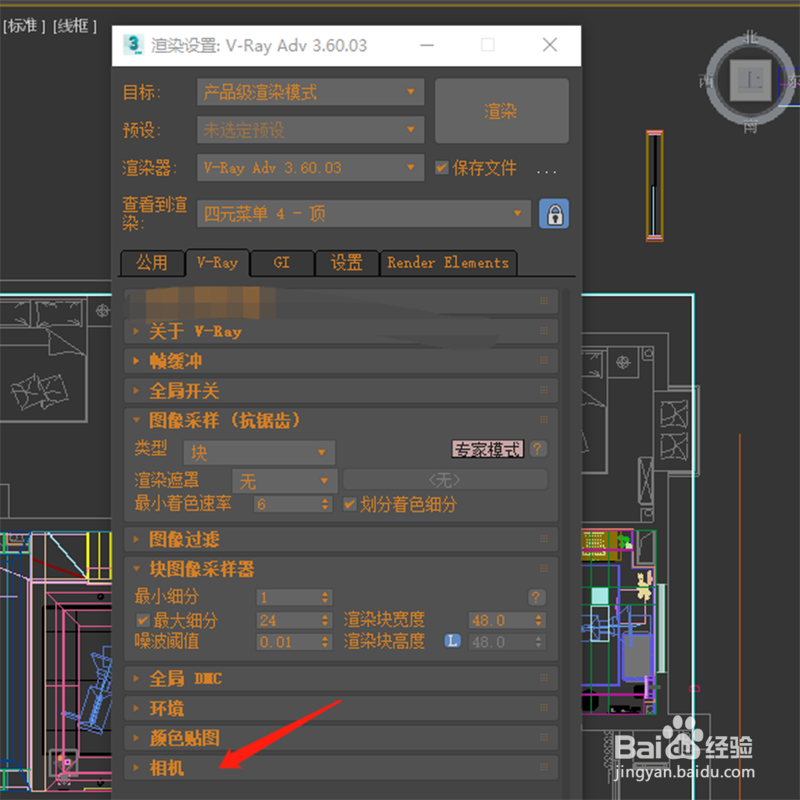This screenshot has height=800, width=800.
Task: Click grip handle on 关于 V-Ray rollout
Action: (544, 331)
